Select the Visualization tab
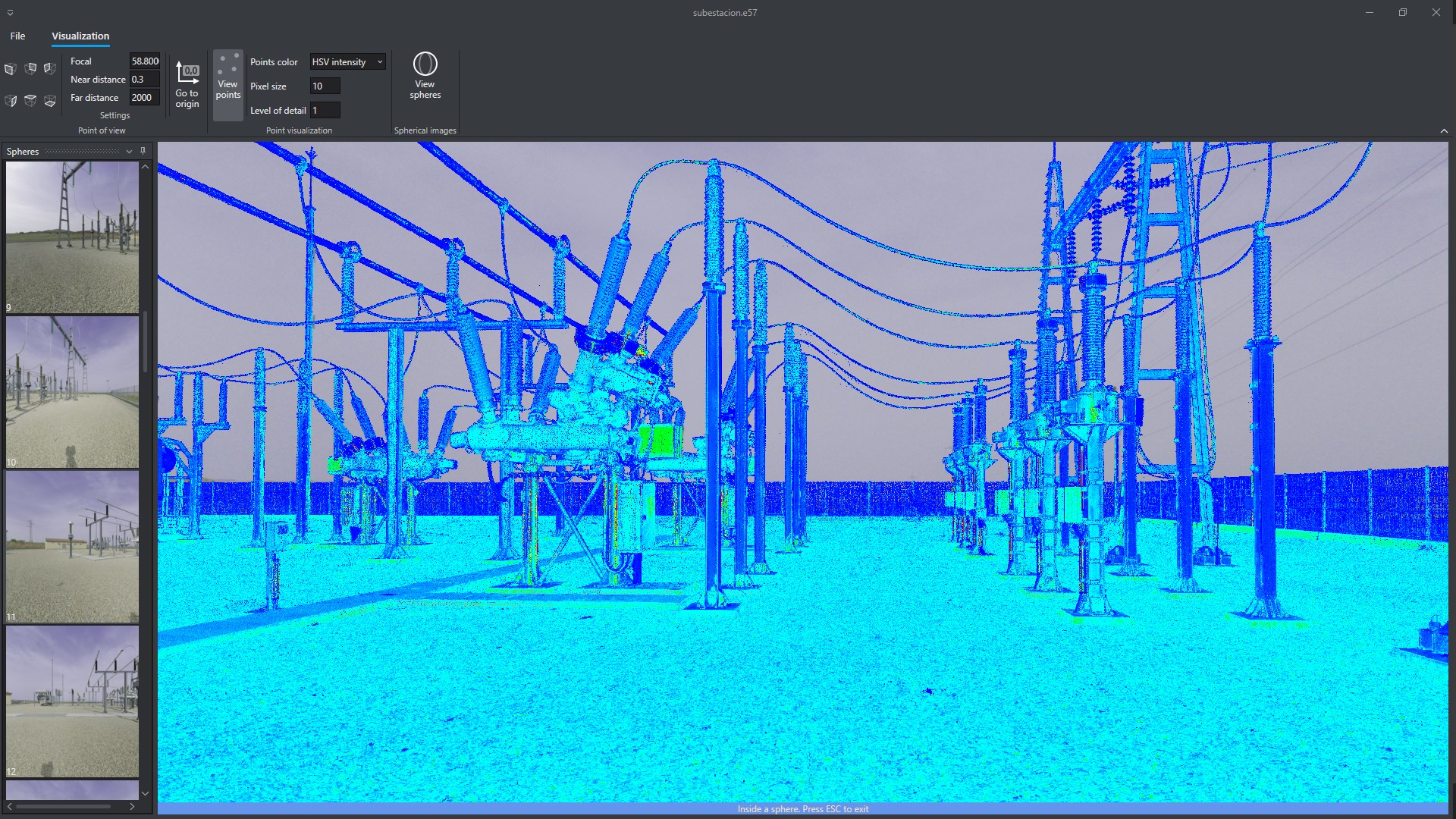This screenshot has width=1456, height=819. [x=80, y=36]
